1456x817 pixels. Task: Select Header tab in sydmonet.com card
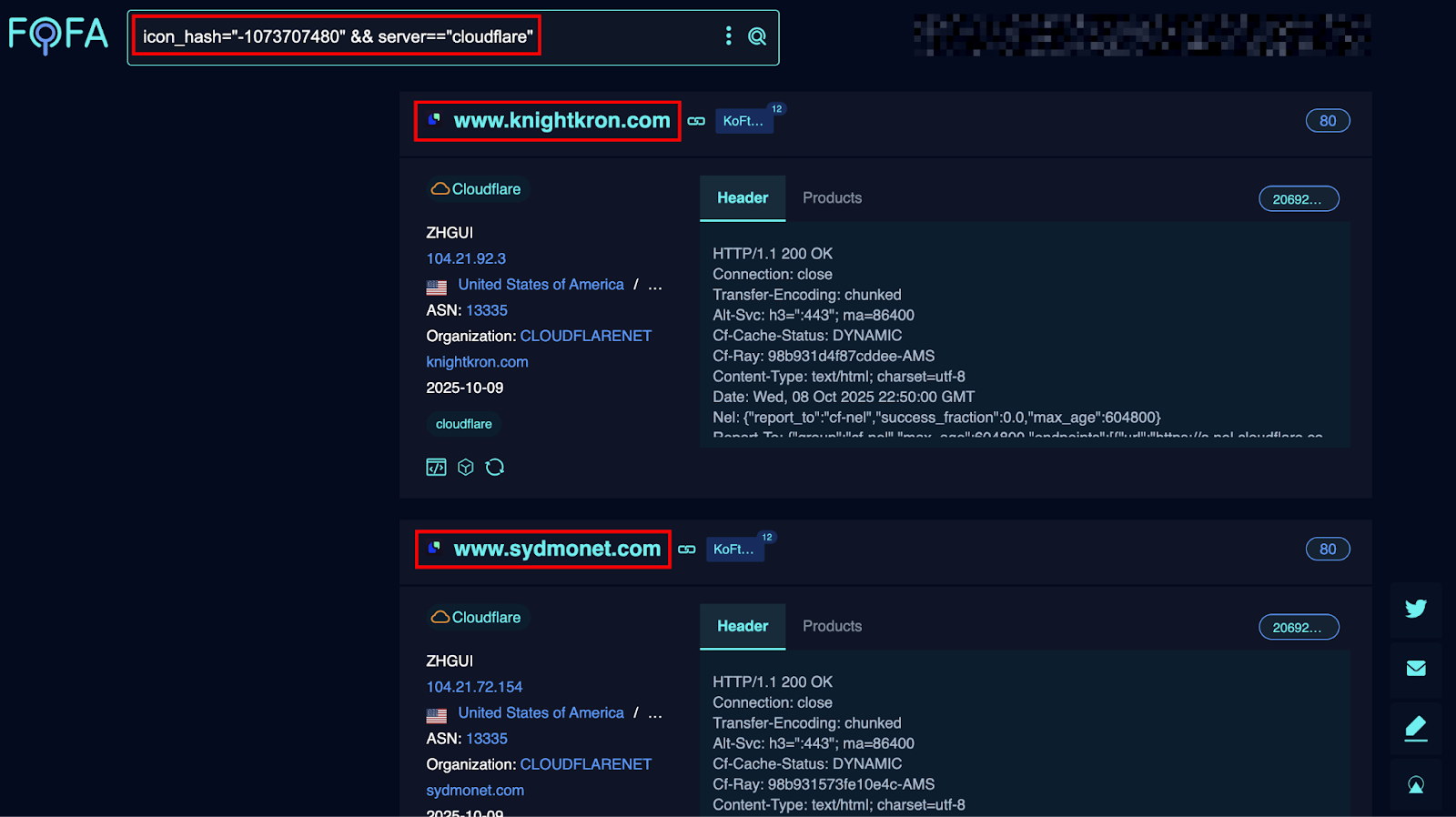(743, 627)
